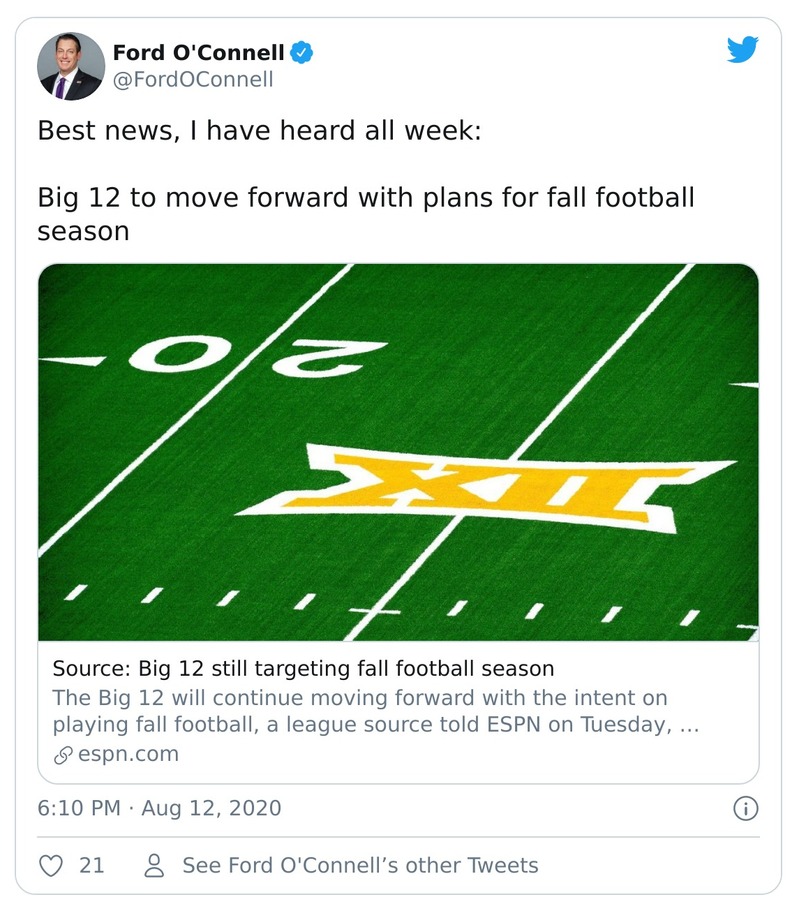Open the Big 12 football field image

(398, 452)
